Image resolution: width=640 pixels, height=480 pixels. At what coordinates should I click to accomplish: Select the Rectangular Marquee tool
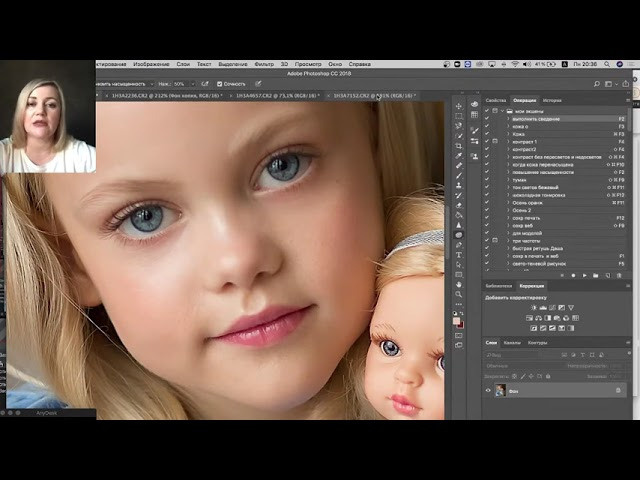tap(459, 116)
